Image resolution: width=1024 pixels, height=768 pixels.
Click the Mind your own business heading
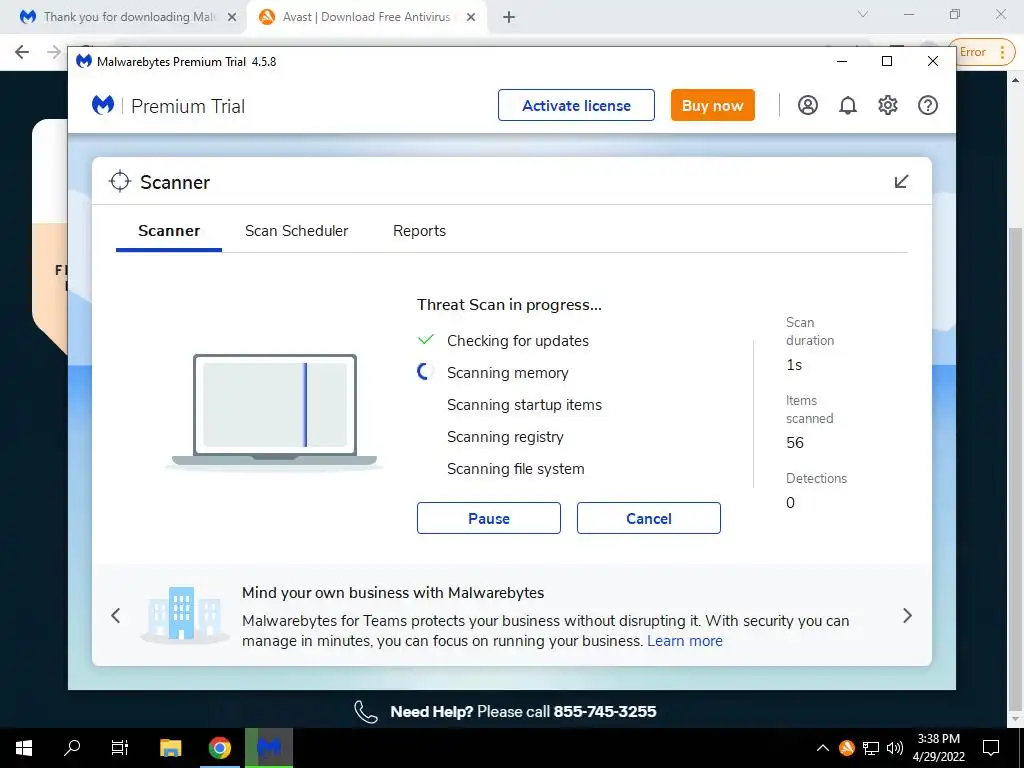coord(392,593)
